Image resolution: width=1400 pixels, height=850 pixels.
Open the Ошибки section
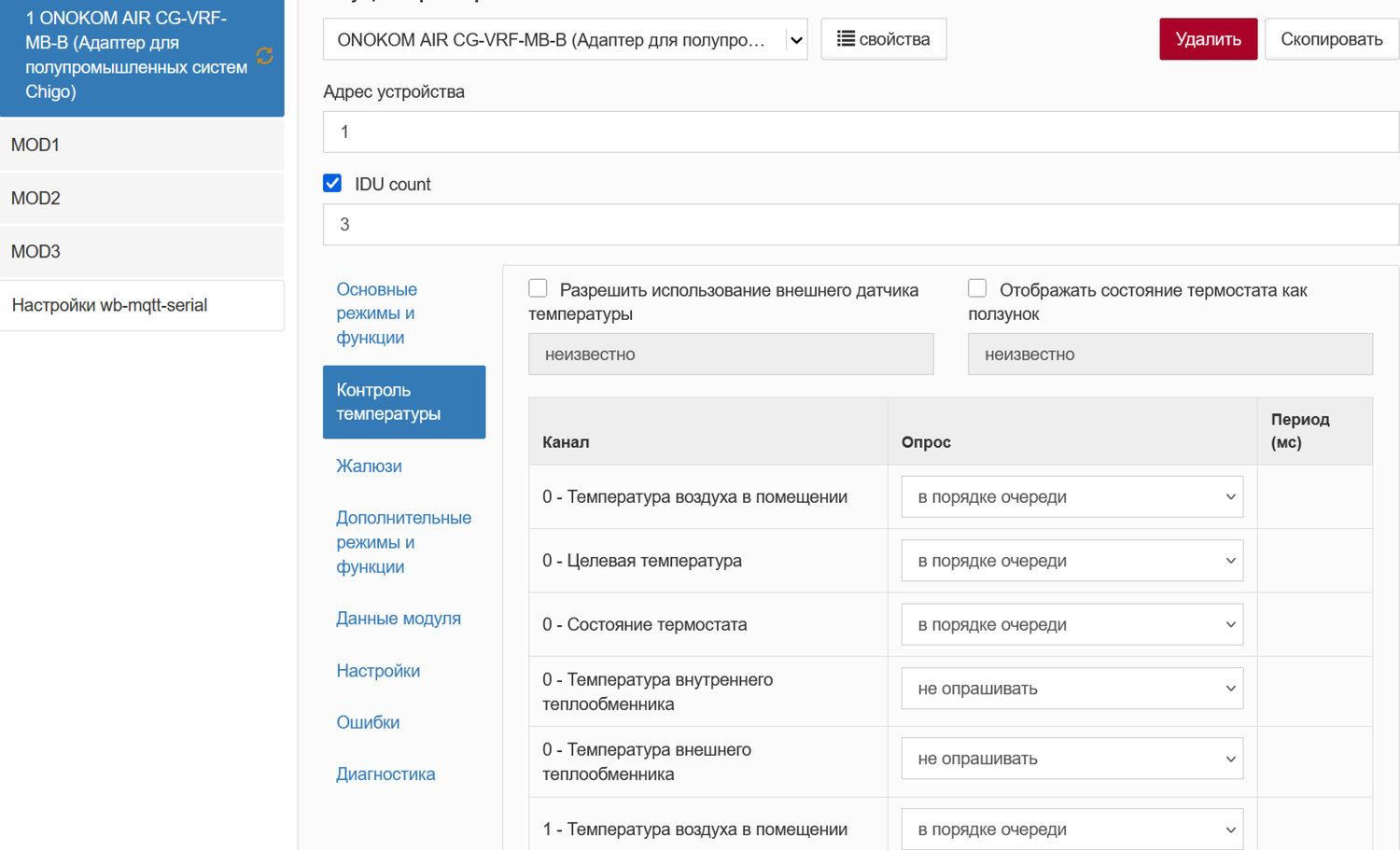(368, 722)
